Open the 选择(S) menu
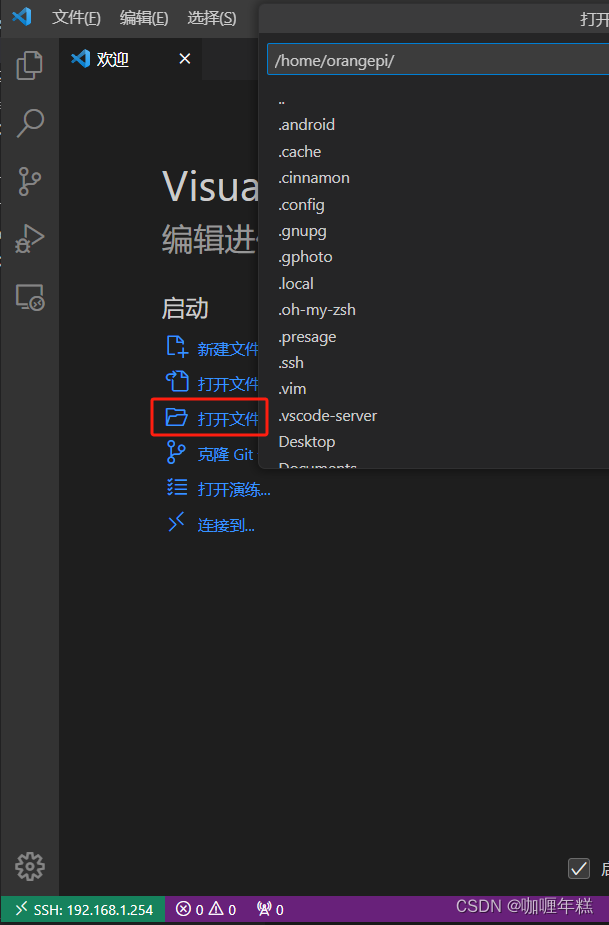This screenshot has height=925, width=609. (208, 18)
